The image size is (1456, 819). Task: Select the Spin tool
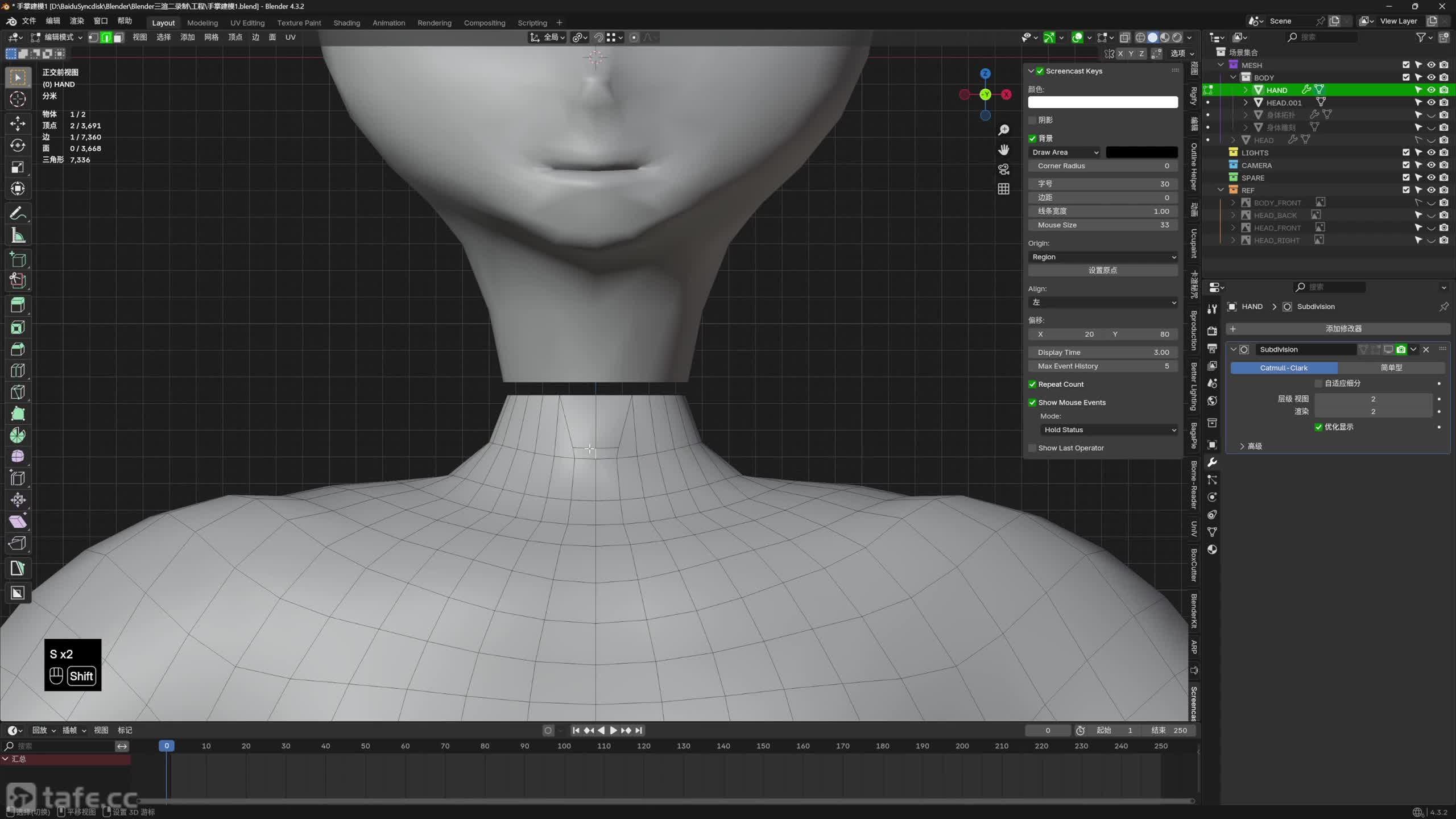click(x=18, y=435)
